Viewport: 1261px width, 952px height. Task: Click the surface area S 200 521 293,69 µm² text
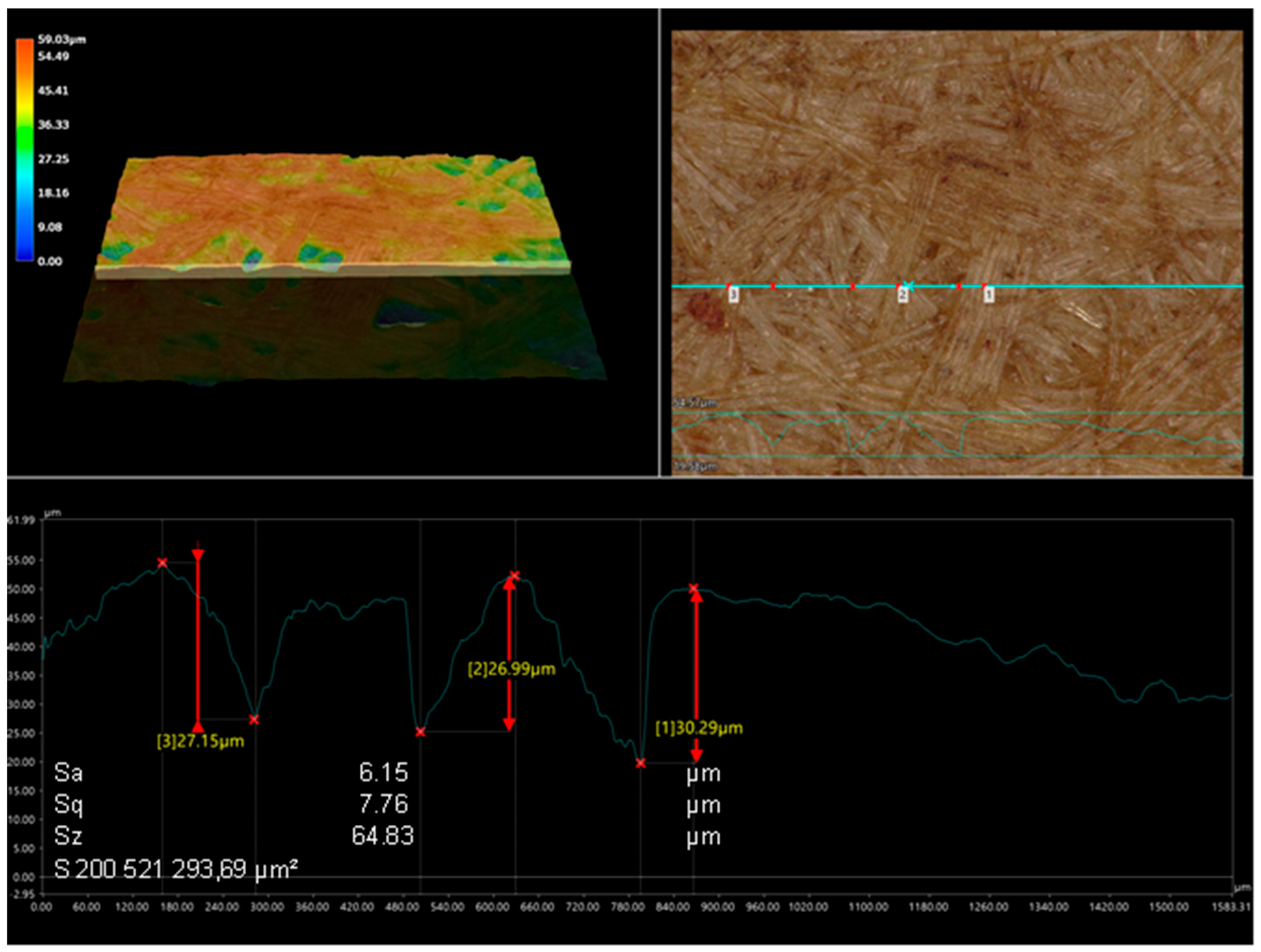[x=176, y=869]
